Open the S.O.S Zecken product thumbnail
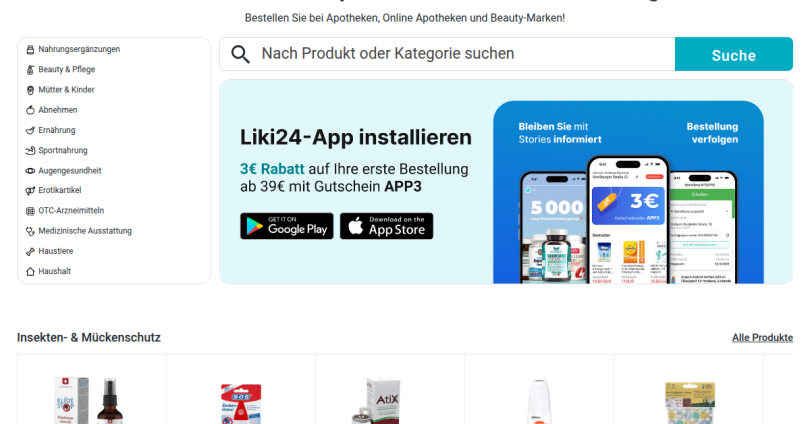The width and height of the screenshot is (810, 424). [x=241, y=403]
